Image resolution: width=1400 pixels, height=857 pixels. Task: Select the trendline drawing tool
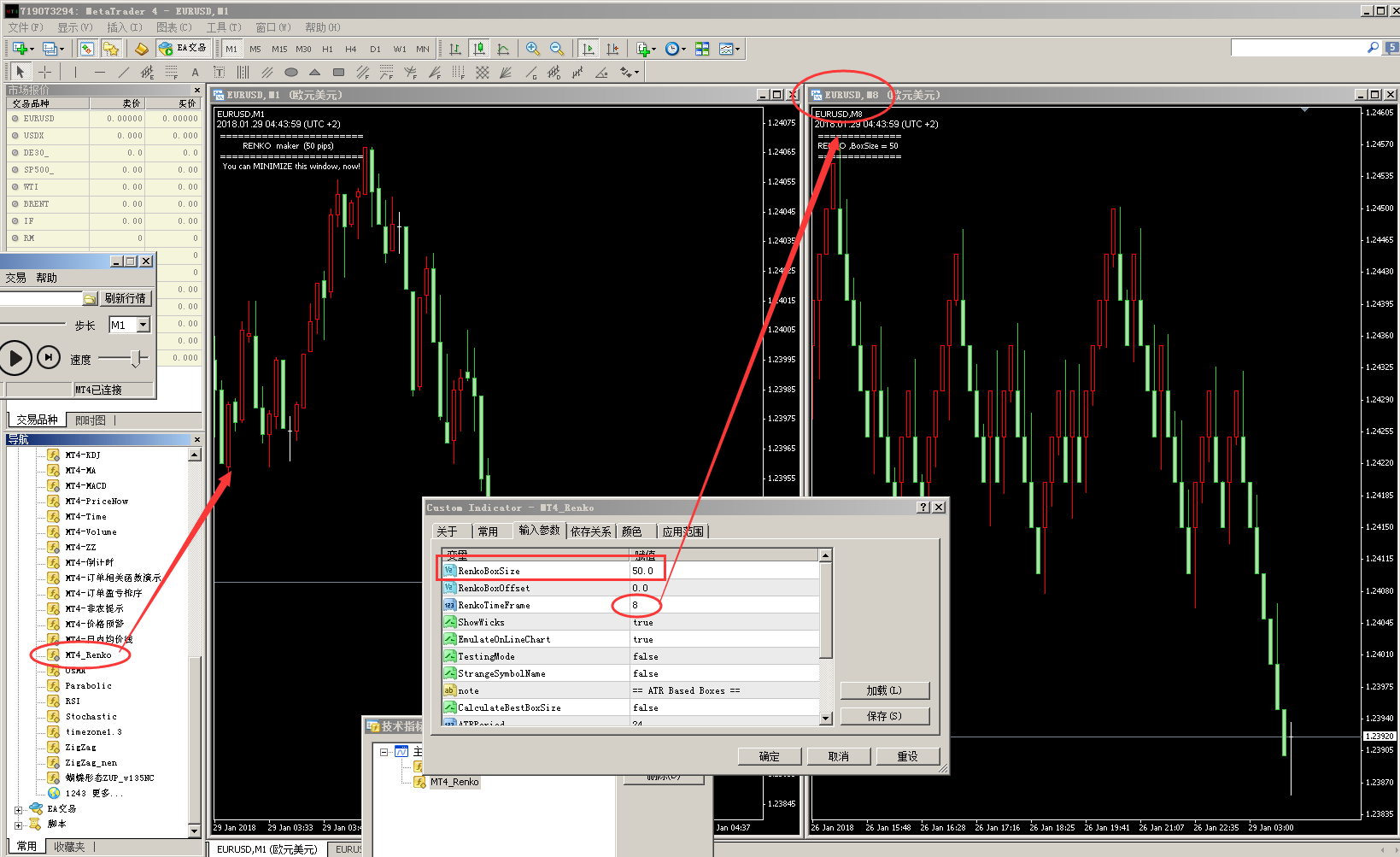coord(124,73)
